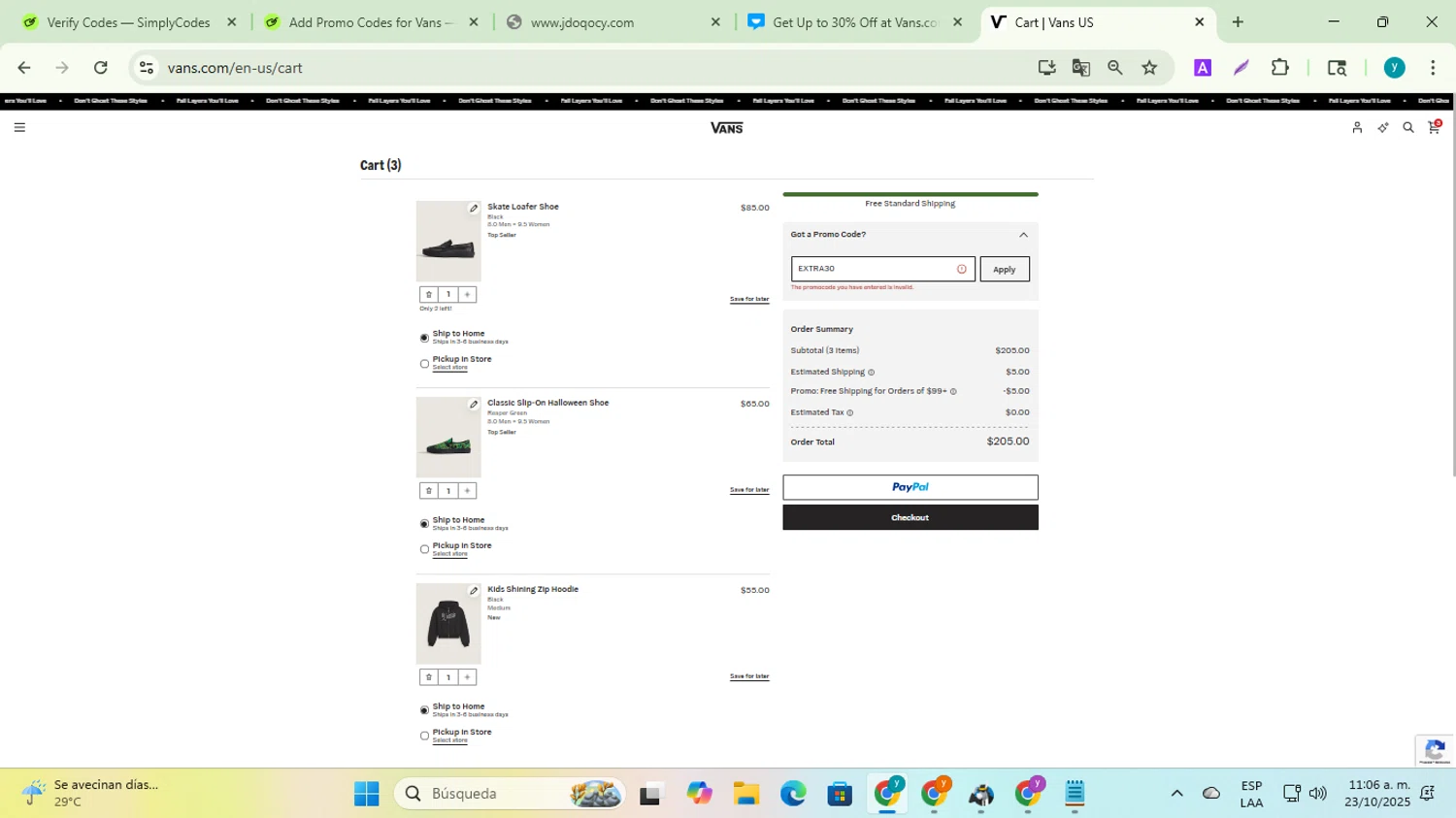Edit the Skate Loafer Shoe item
The image size is (1456, 818).
click(474, 209)
